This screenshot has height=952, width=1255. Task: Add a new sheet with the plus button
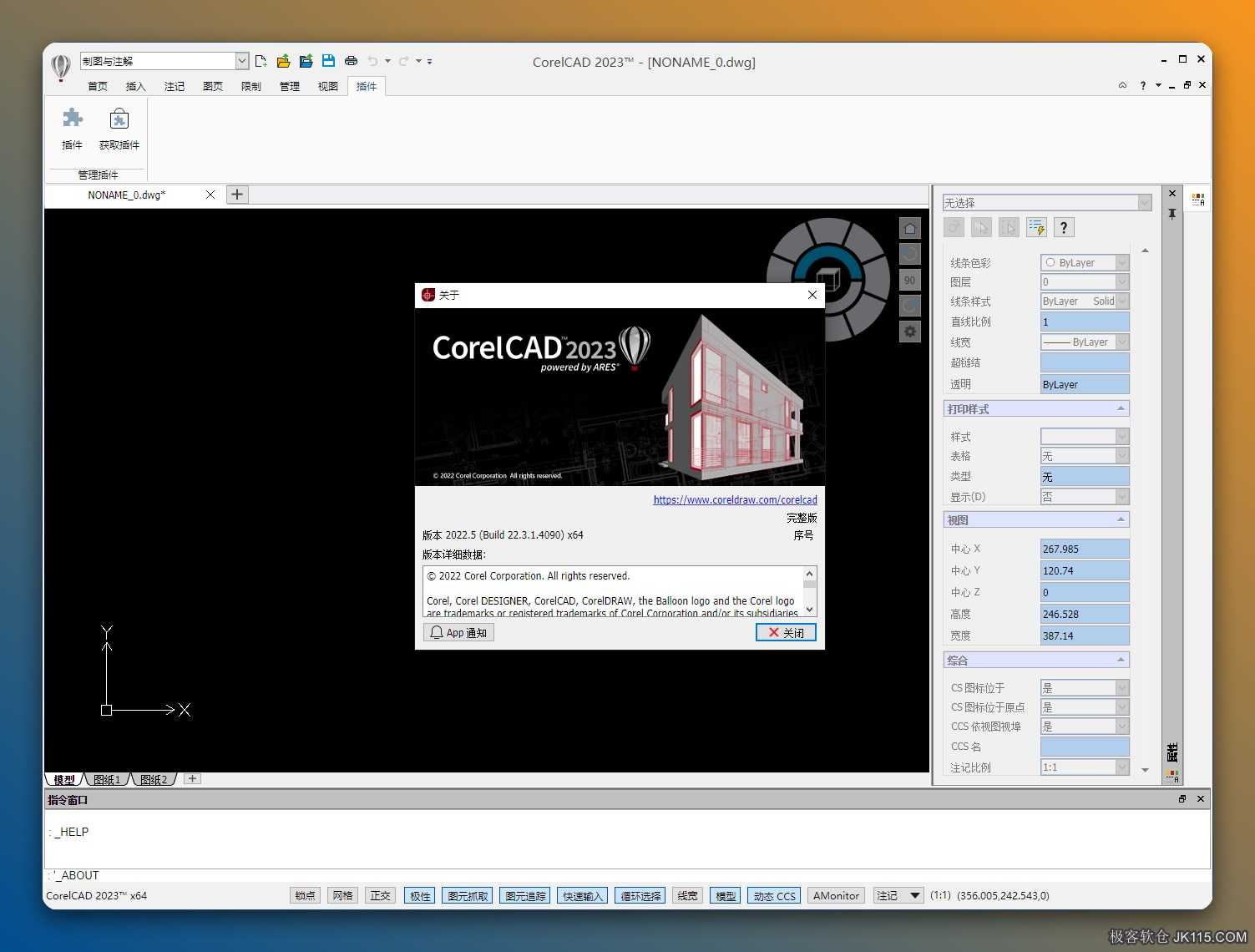point(192,778)
